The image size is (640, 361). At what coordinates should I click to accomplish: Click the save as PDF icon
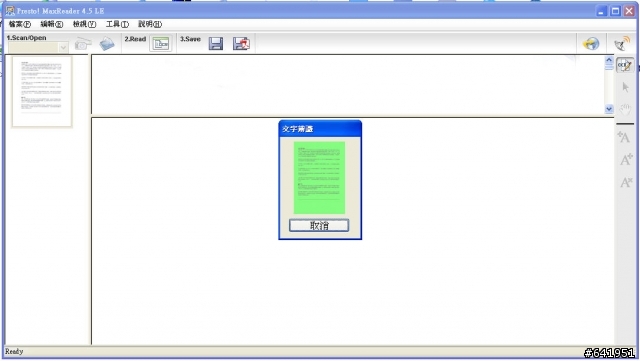[x=241, y=44]
